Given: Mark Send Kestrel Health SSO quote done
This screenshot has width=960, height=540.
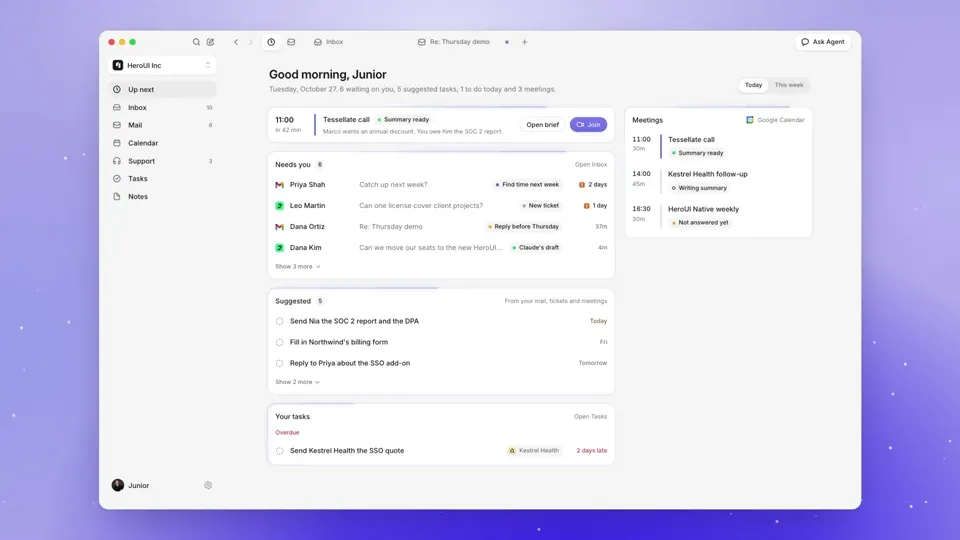Looking at the screenshot, I should pos(279,451).
